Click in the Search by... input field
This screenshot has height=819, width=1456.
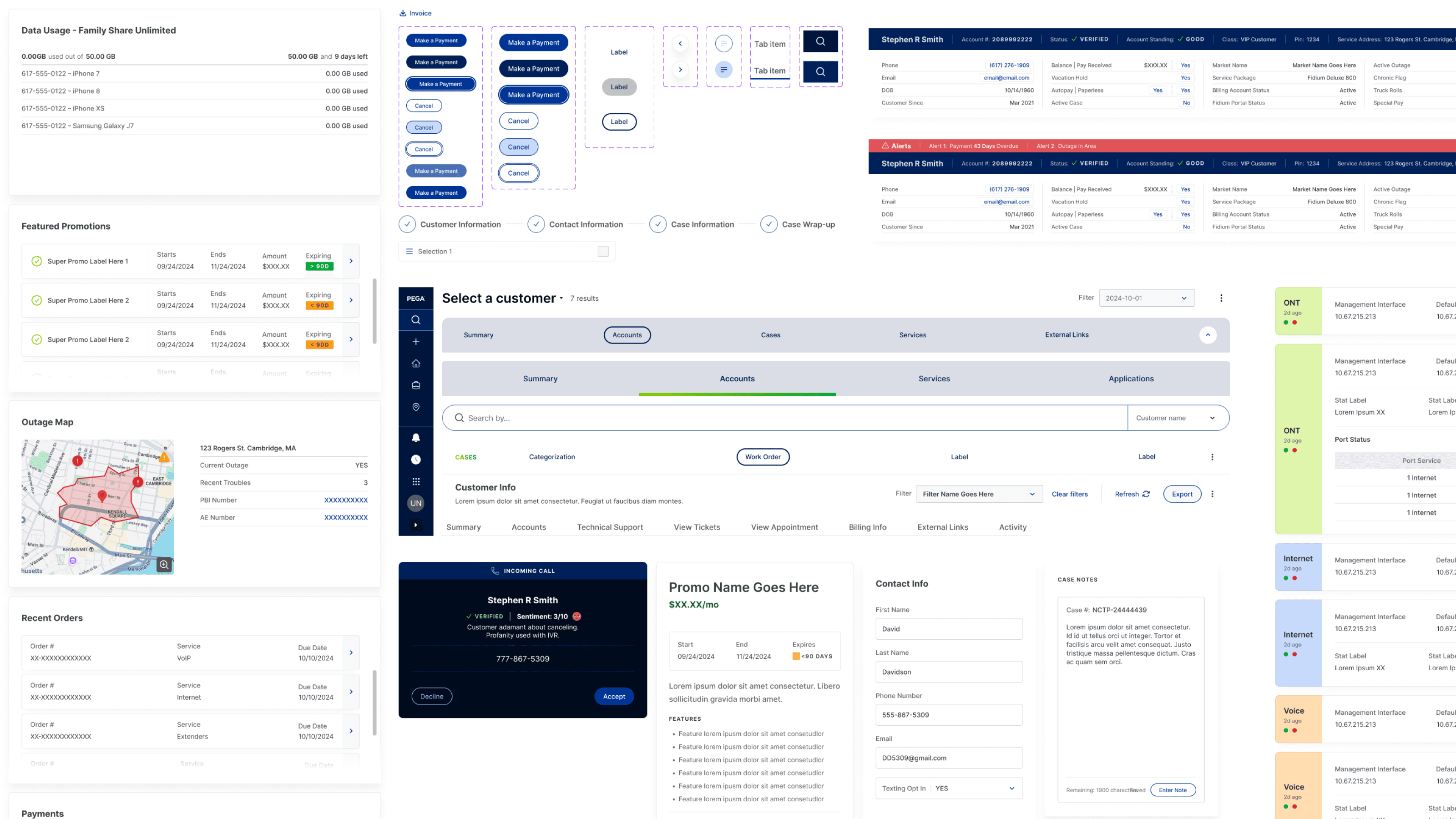pos(784,418)
